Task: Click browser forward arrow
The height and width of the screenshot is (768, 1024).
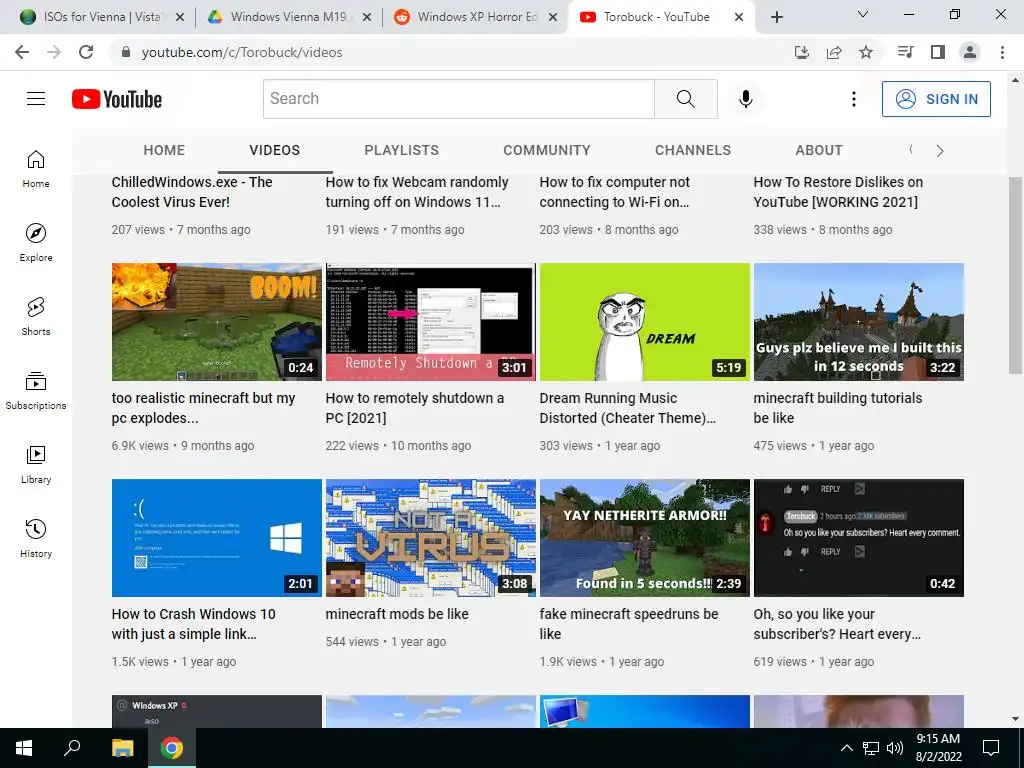Action: (x=54, y=52)
